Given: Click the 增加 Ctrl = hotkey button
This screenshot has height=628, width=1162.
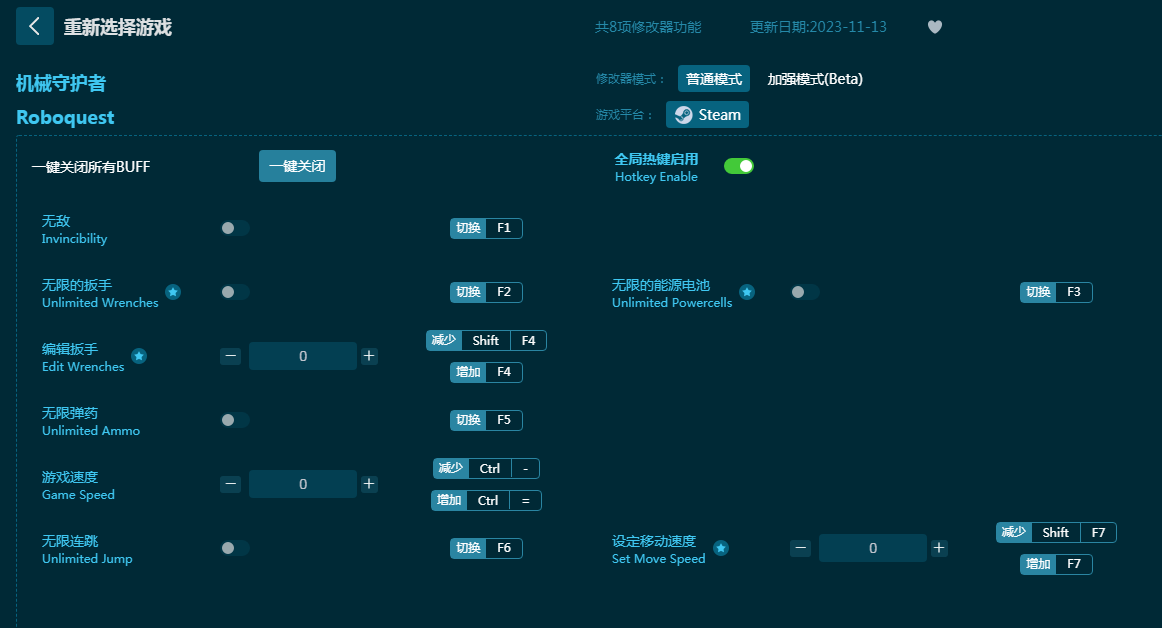Looking at the screenshot, I should point(486,500).
